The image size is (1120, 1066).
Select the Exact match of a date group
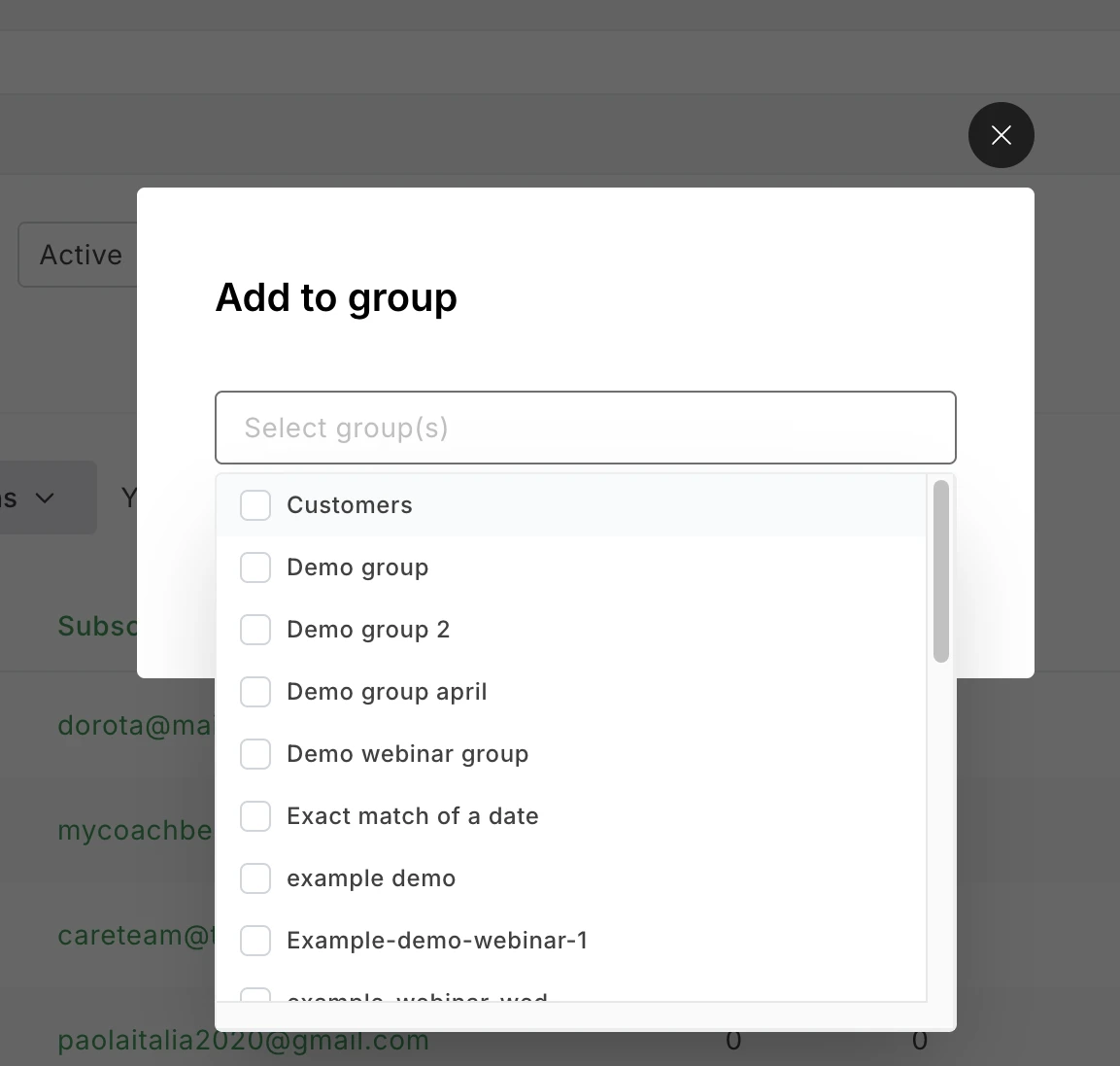click(255, 816)
